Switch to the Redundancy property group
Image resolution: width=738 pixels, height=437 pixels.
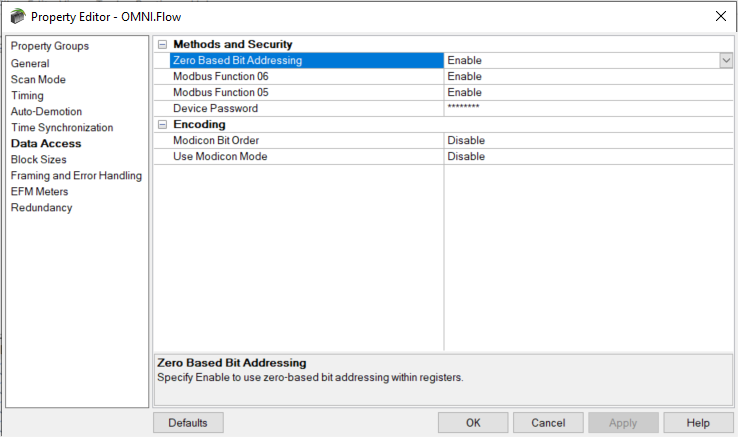point(41,208)
